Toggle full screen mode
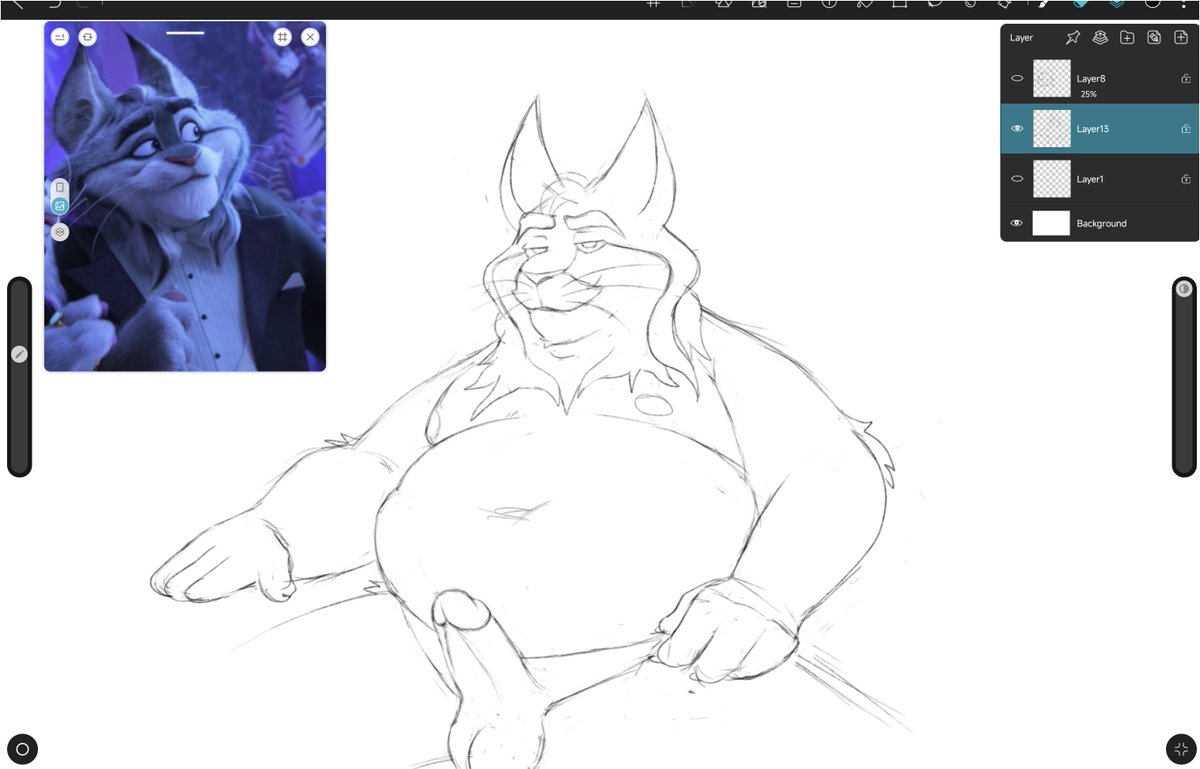Viewport: 1200px width, 769px height. click(1181, 748)
